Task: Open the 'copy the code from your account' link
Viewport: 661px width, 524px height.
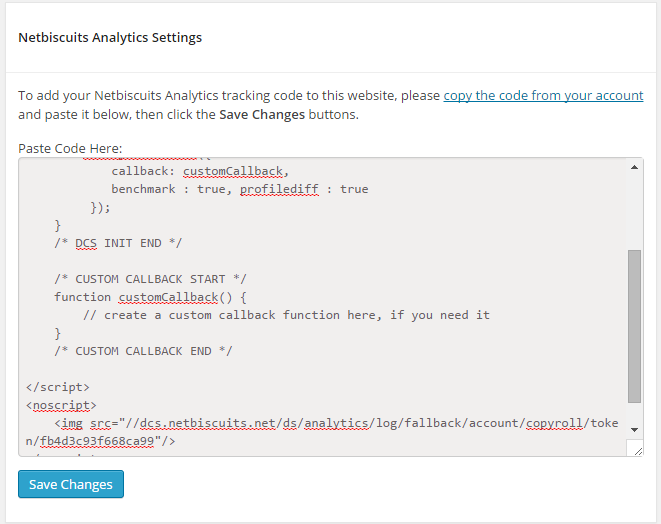Action: (543, 96)
